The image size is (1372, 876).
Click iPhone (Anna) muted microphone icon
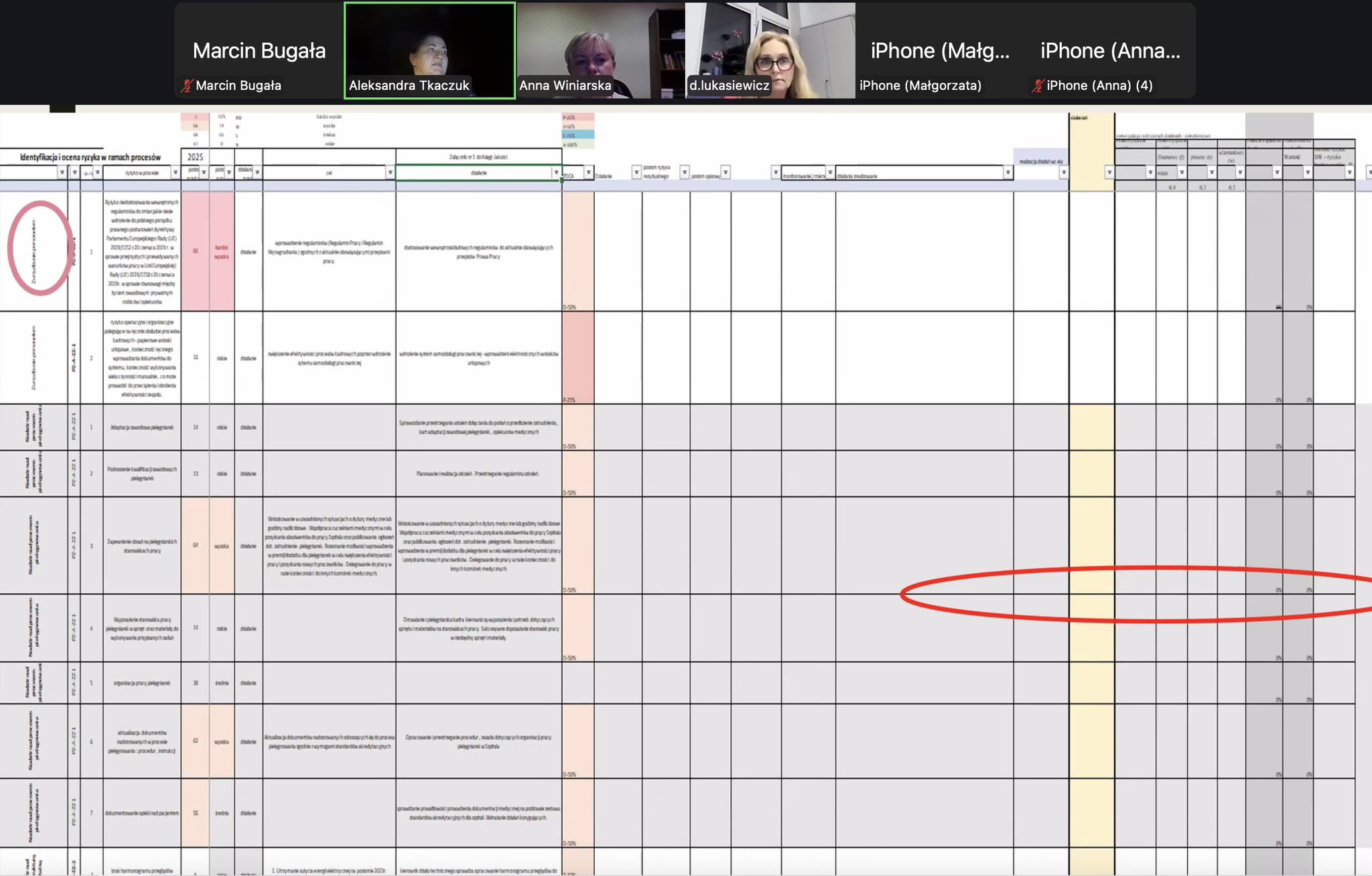1038,86
